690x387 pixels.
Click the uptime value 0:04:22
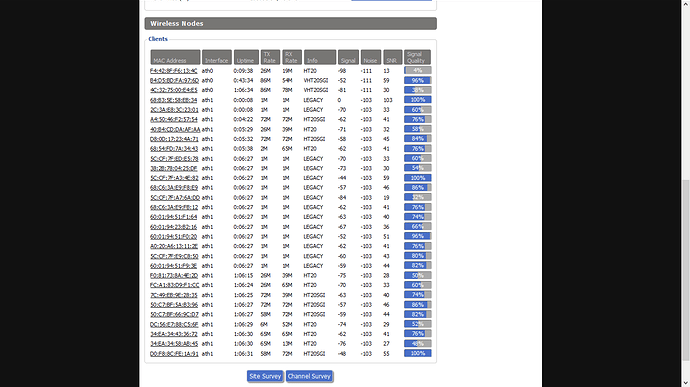click(x=243, y=119)
